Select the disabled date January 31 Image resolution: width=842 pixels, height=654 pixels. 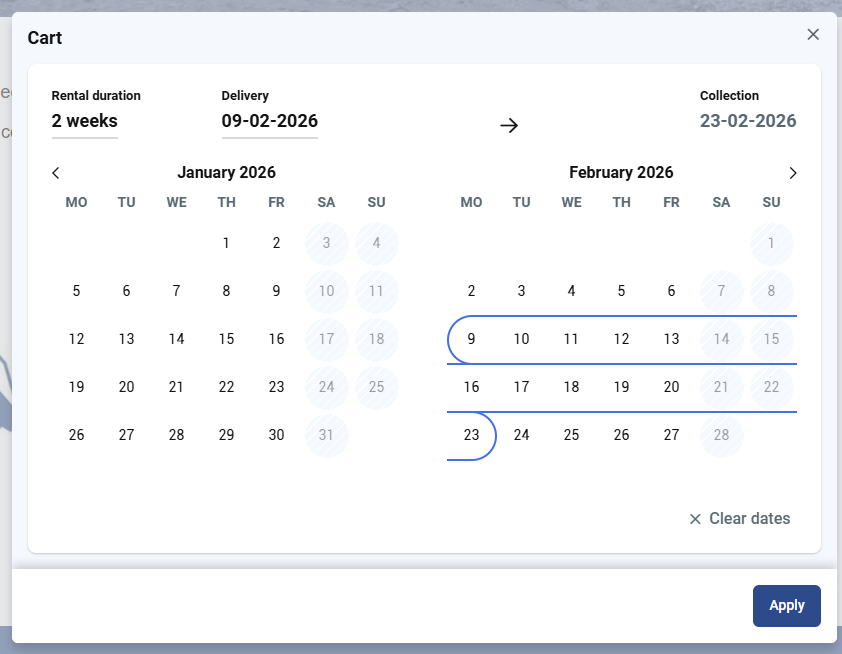point(326,435)
